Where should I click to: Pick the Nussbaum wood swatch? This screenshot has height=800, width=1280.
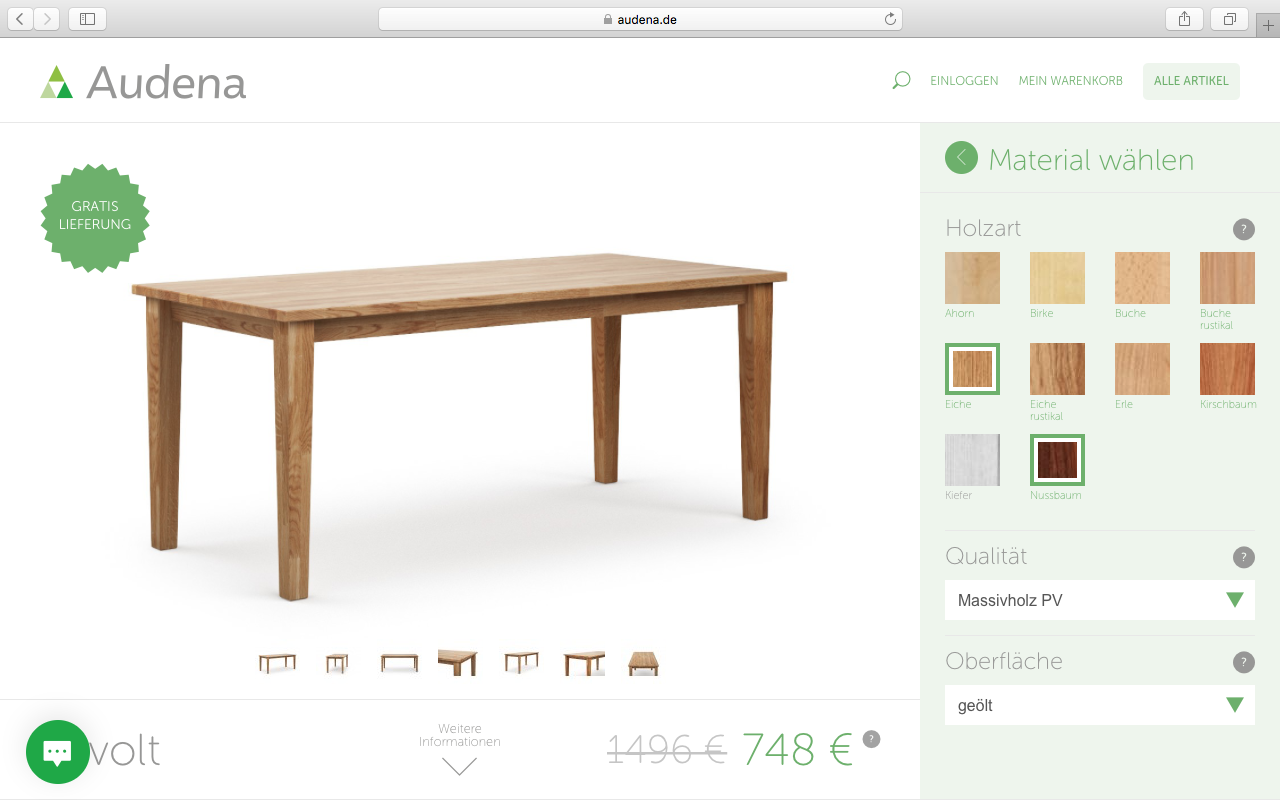(x=1057, y=460)
